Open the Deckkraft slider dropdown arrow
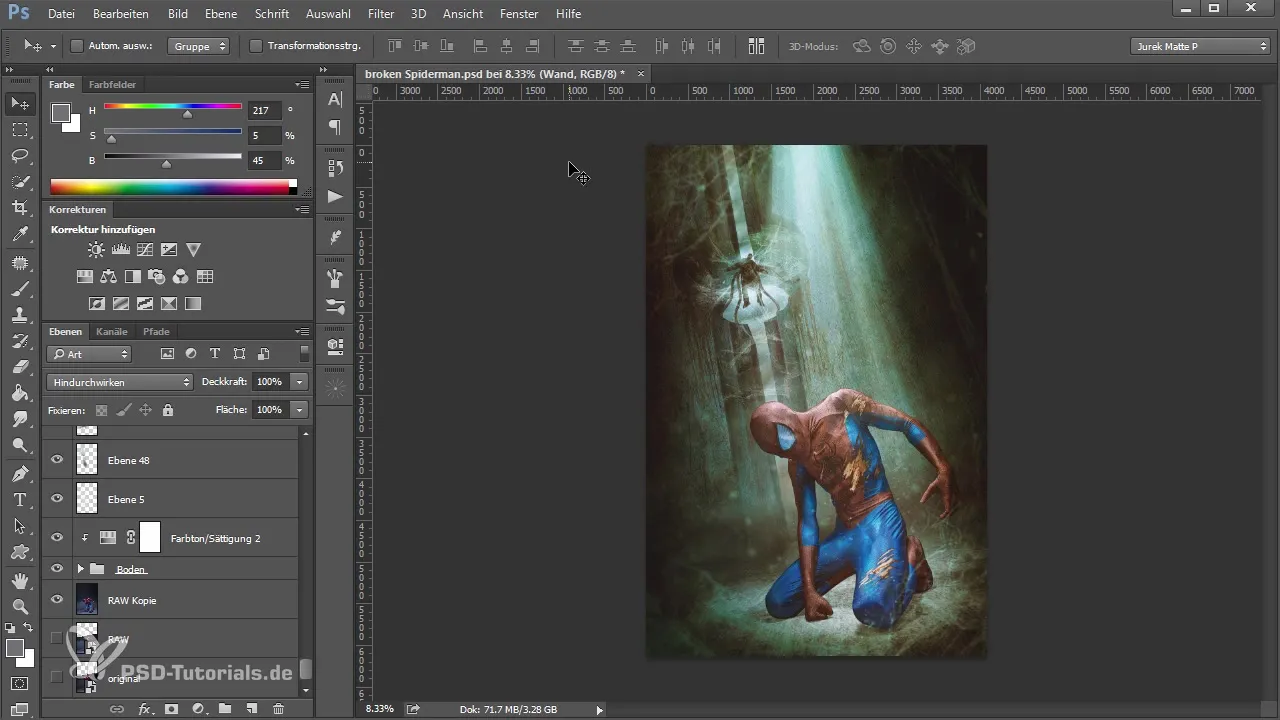This screenshot has width=1280, height=720. click(299, 382)
